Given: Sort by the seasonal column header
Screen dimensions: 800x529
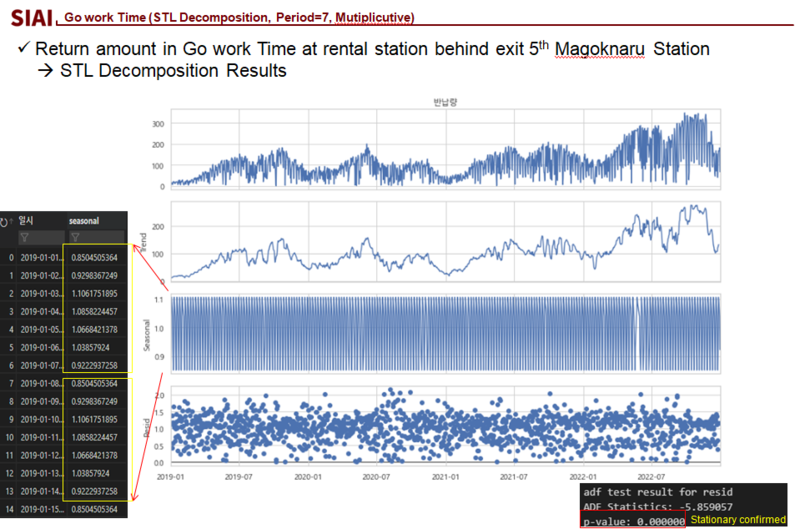Looking at the screenshot, I should click(84, 220).
